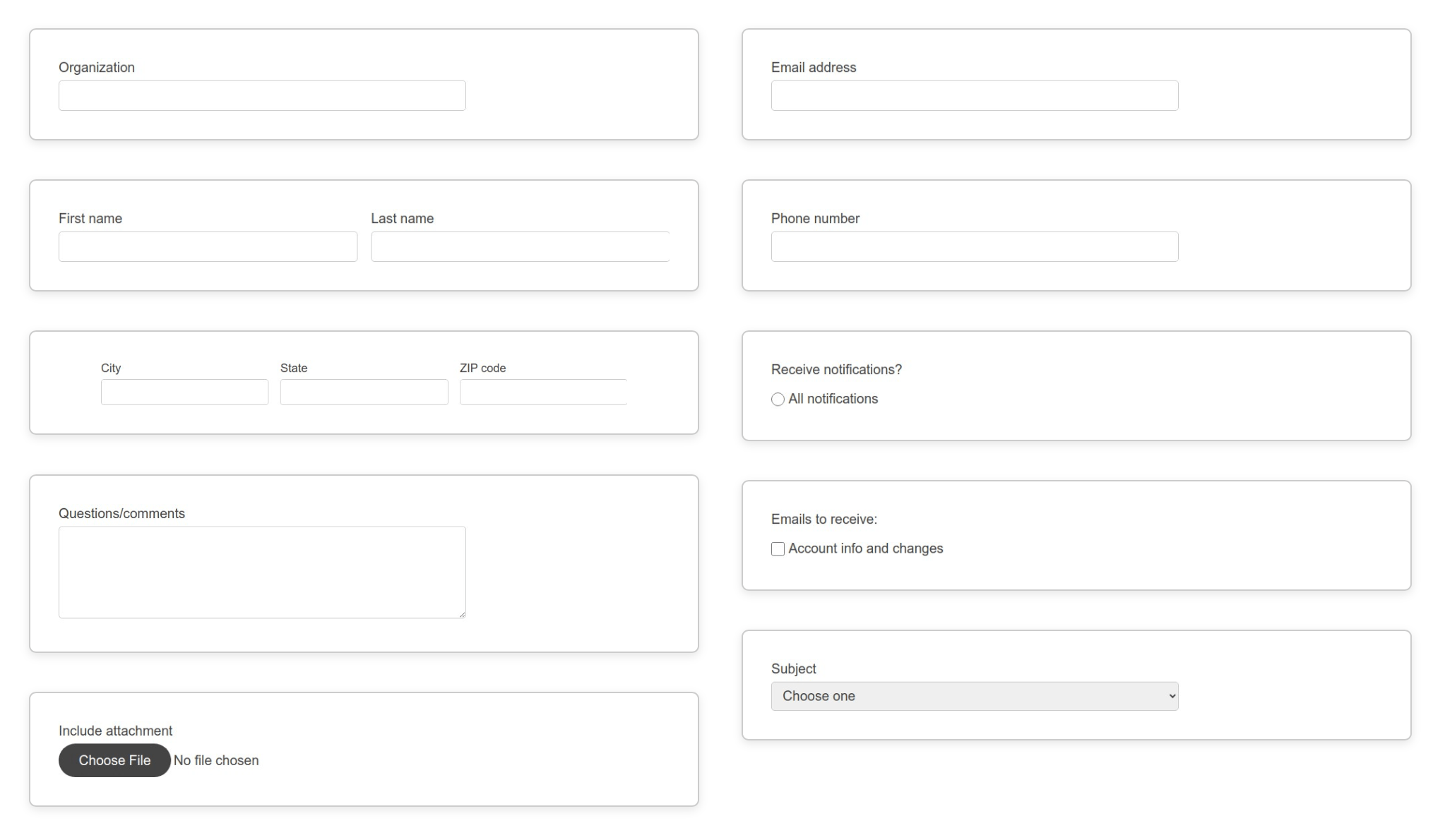This screenshot has width=1445, height=840.
Task: Focus the City input field
Action: pos(184,392)
